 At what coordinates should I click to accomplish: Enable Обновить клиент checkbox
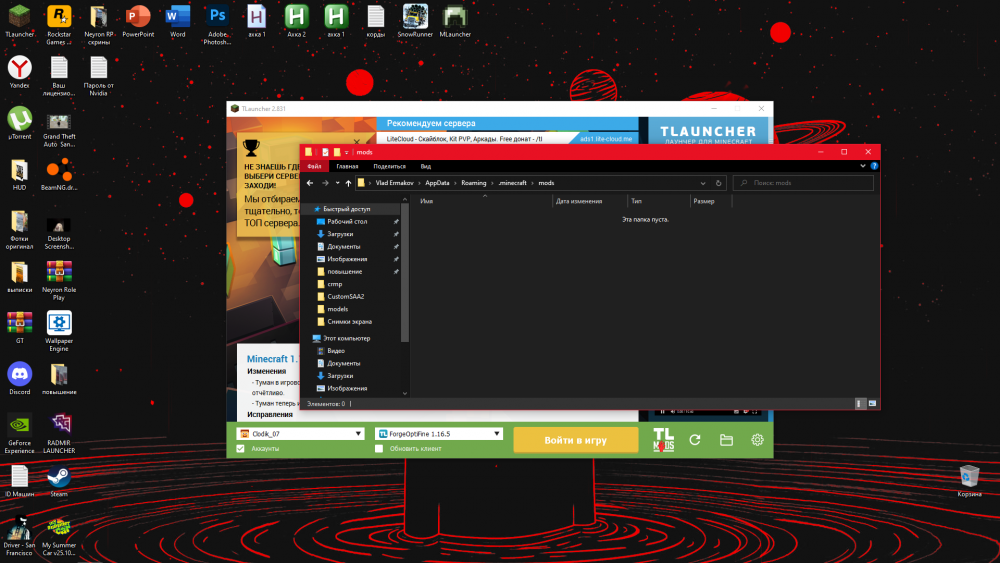379,448
